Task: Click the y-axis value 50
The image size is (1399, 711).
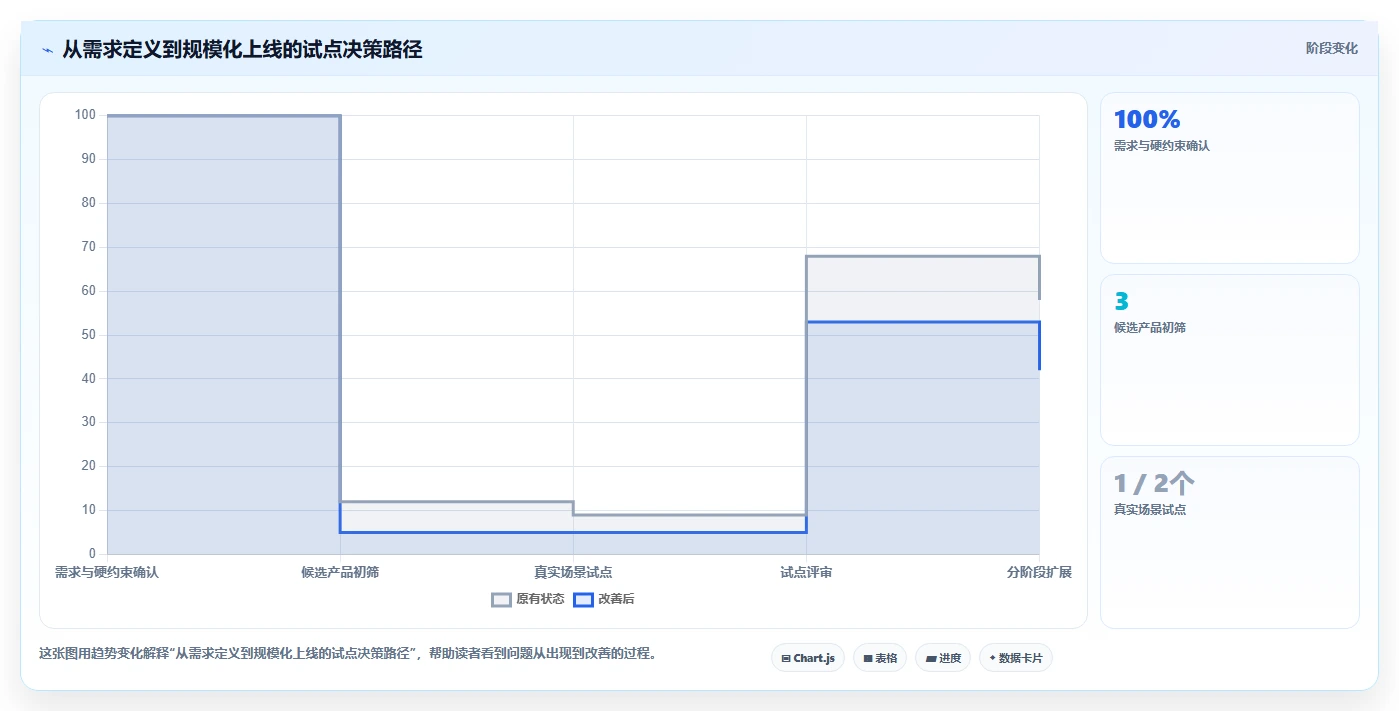Action: click(x=89, y=334)
